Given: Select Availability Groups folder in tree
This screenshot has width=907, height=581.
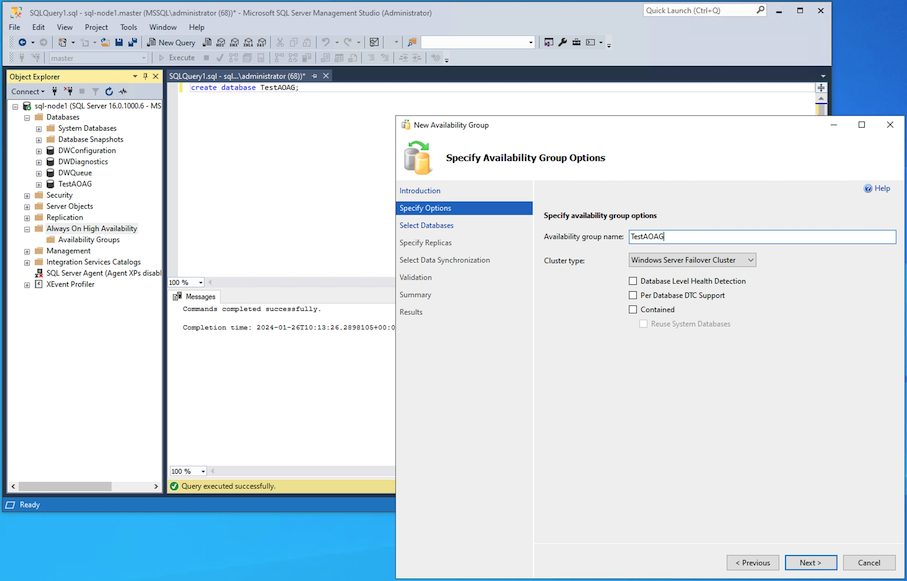Looking at the screenshot, I should (x=89, y=240).
